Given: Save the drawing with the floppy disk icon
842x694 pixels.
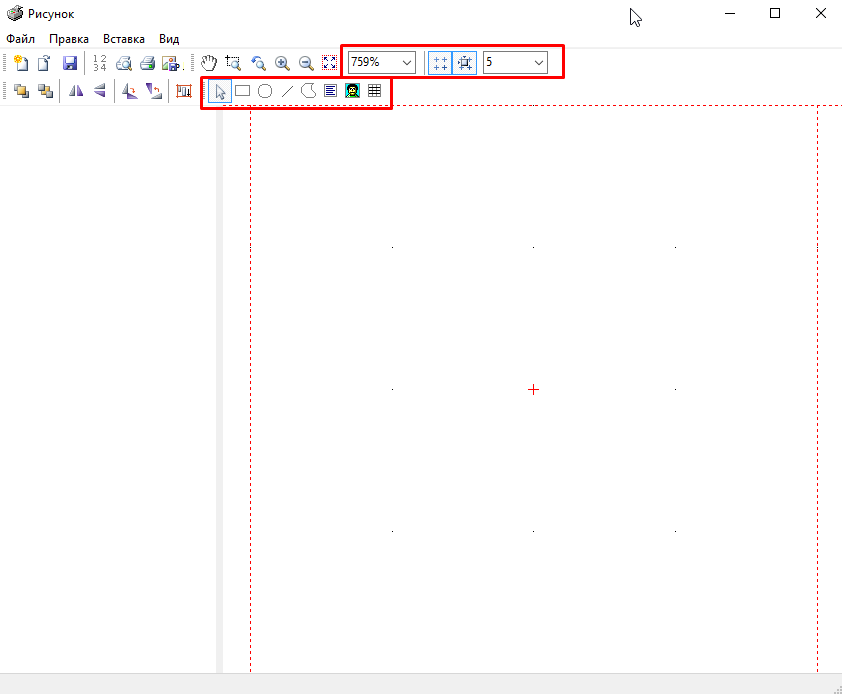Looking at the screenshot, I should [x=70, y=63].
